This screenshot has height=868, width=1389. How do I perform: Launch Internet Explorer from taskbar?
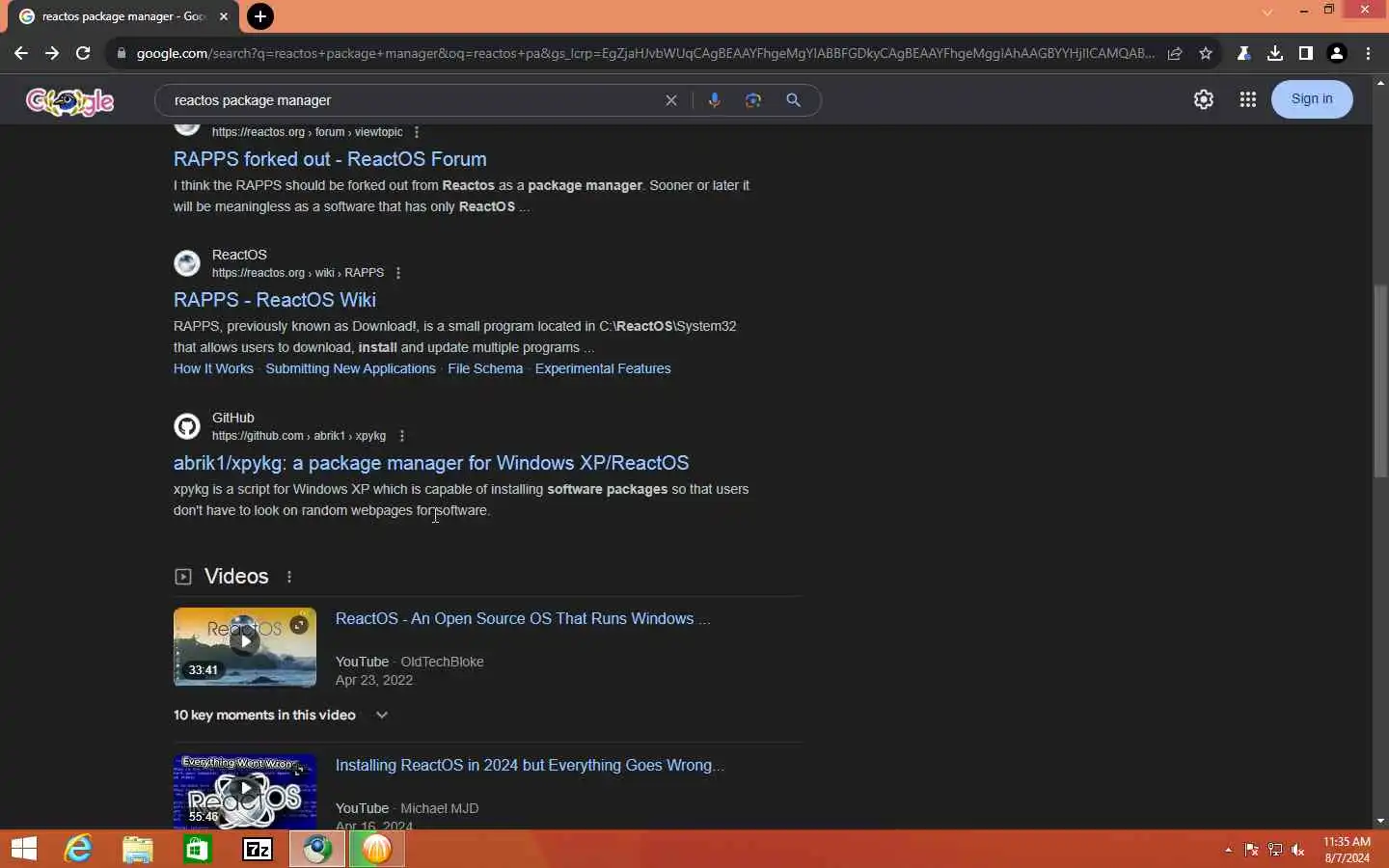tap(78, 849)
